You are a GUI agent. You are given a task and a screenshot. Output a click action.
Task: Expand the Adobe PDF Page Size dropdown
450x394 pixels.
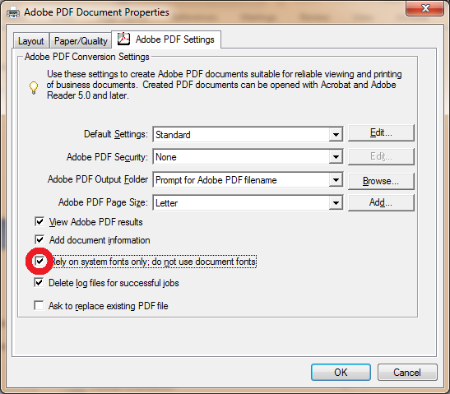pyautogui.click(x=336, y=203)
